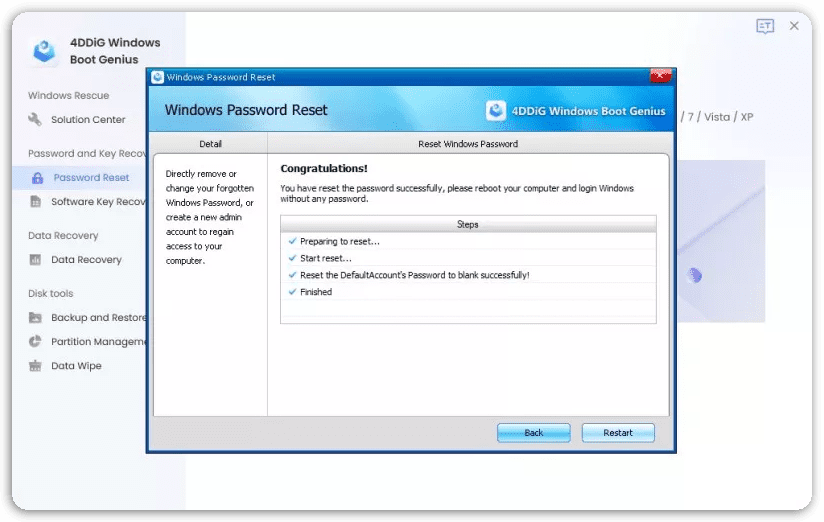Click the Data Recovery chart icon

tap(35, 259)
